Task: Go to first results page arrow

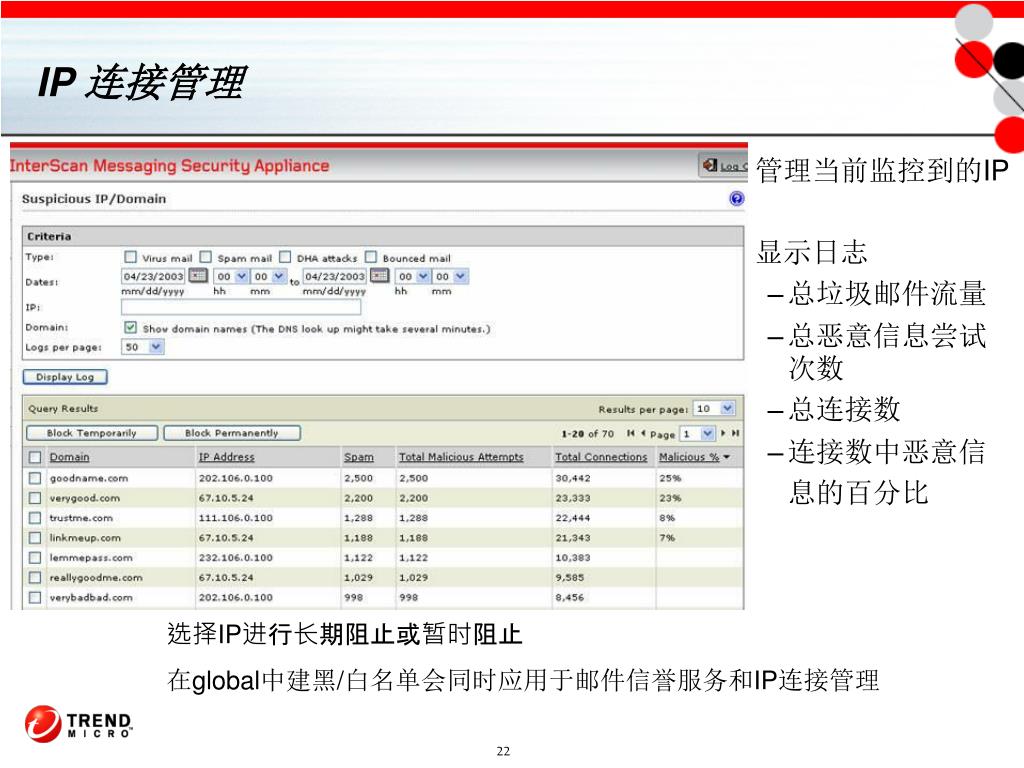Action: (630, 433)
